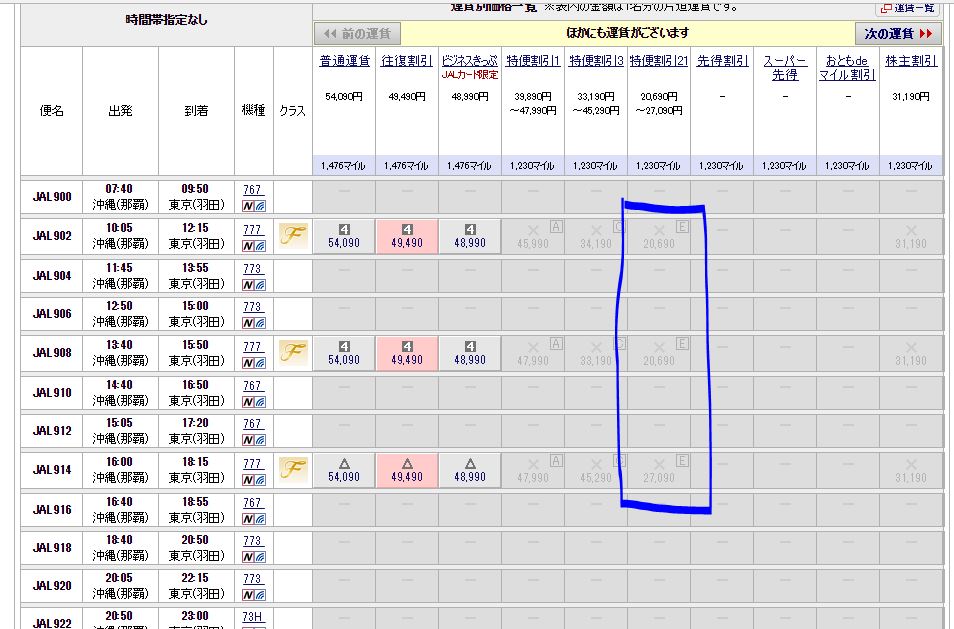Select JAL908 普通運賃 fare 54,090
The width and height of the screenshot is (954, 629).
344,353
